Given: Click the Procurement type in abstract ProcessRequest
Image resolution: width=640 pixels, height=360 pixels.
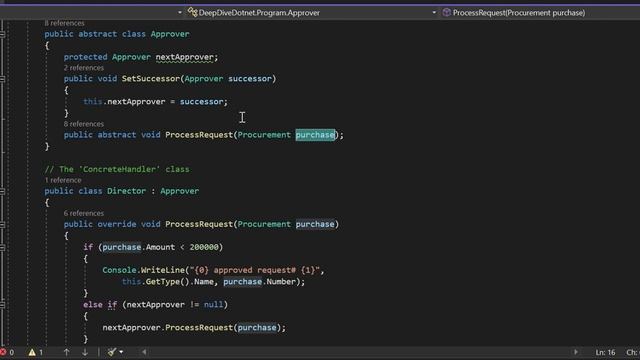Looking at the screenshot, I should [x=264, y=135].
